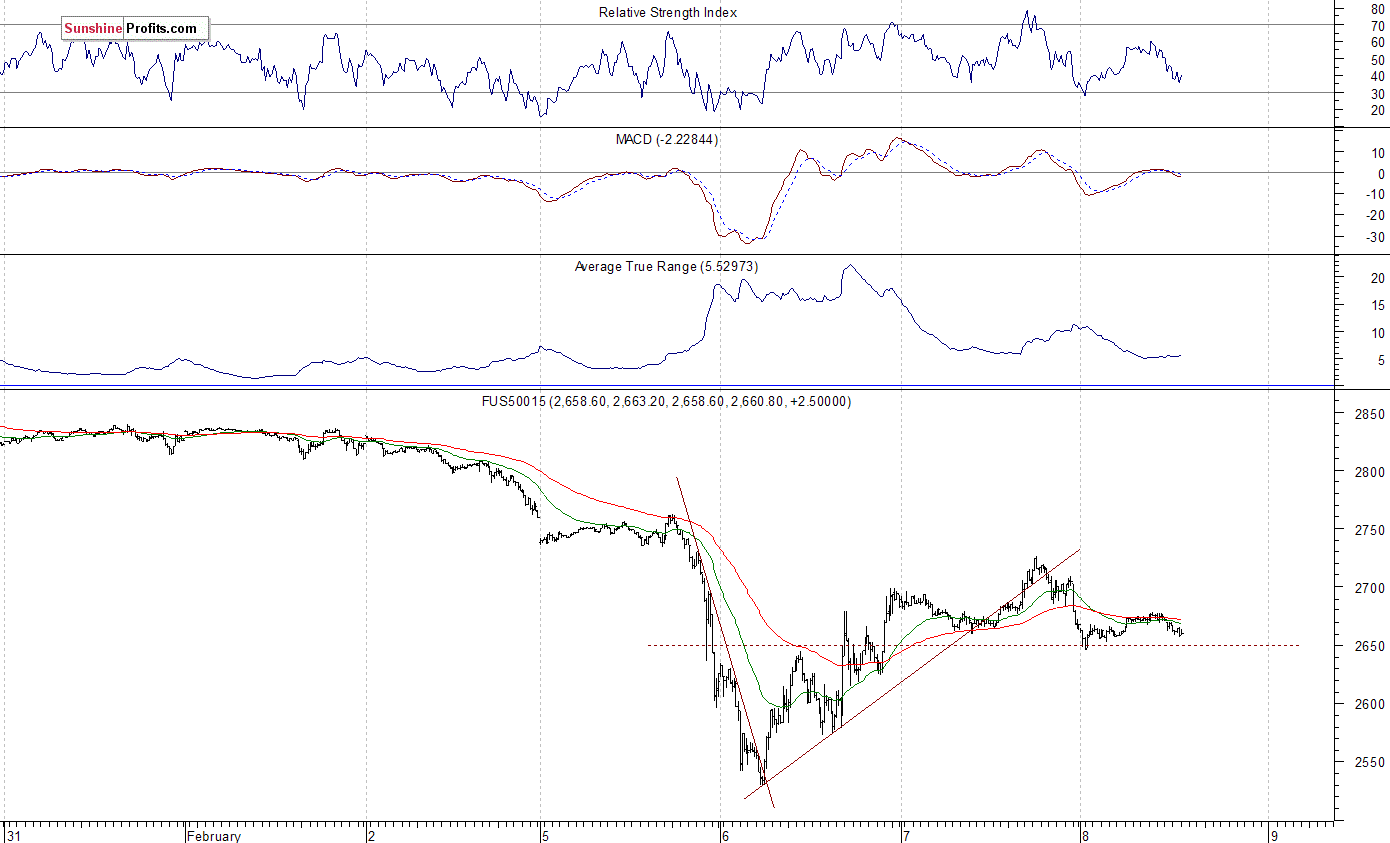
Task: Select the FUS50015 price chart title
Action: pyautogui.click(x=666, y=401)
